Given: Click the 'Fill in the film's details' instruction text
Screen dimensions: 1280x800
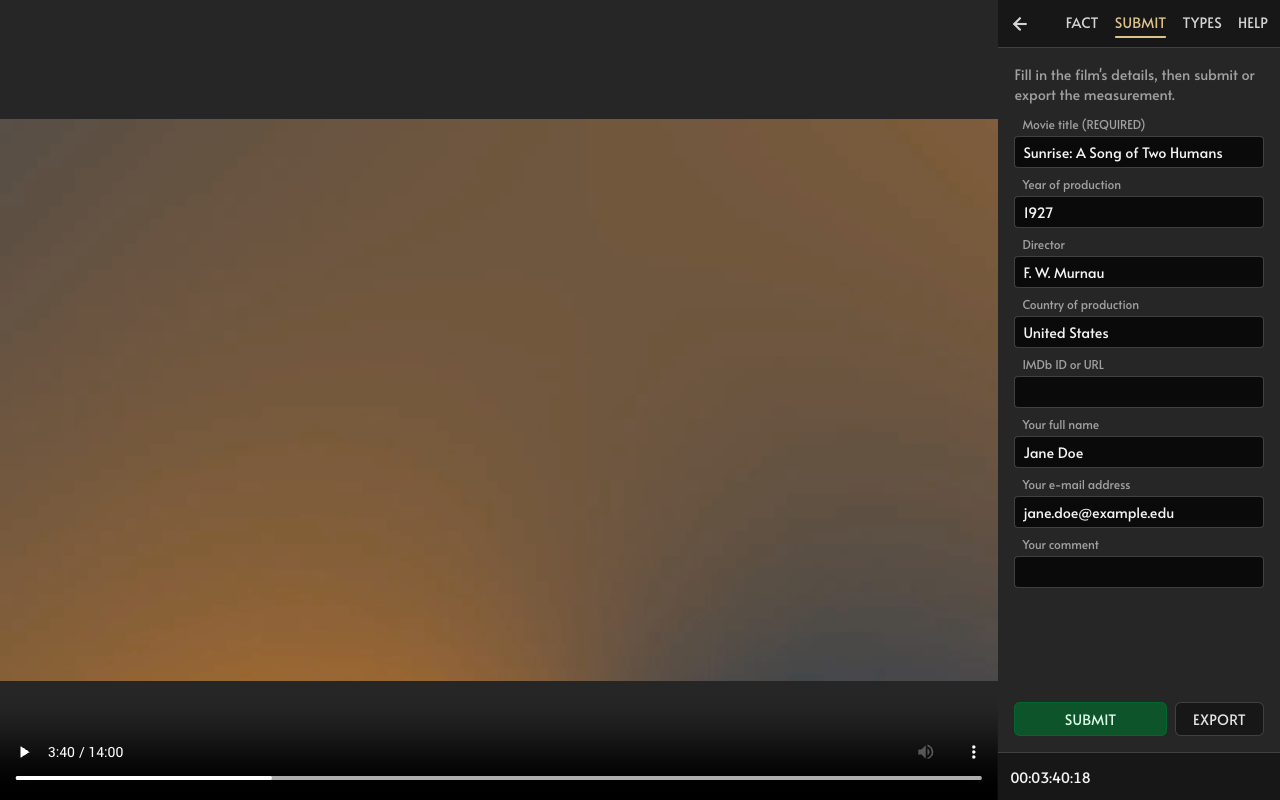Looking at the screenshot, I should (1134, 85).
